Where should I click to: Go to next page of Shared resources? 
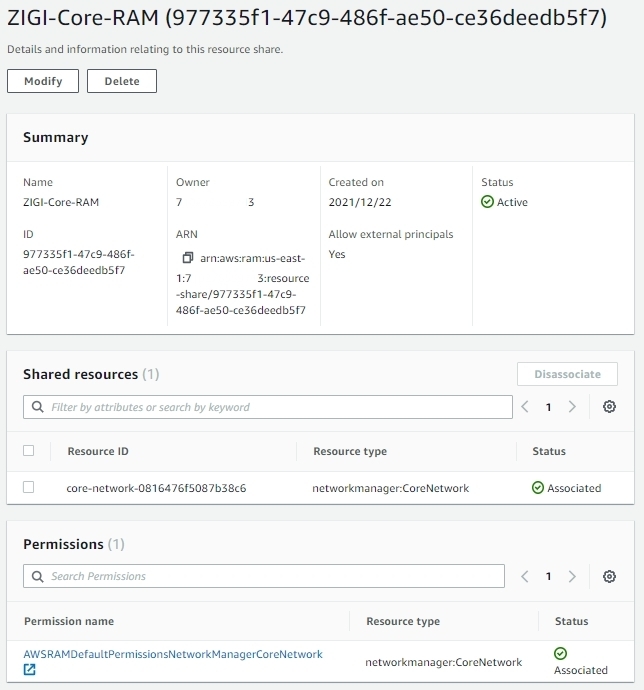click(572, 407)
